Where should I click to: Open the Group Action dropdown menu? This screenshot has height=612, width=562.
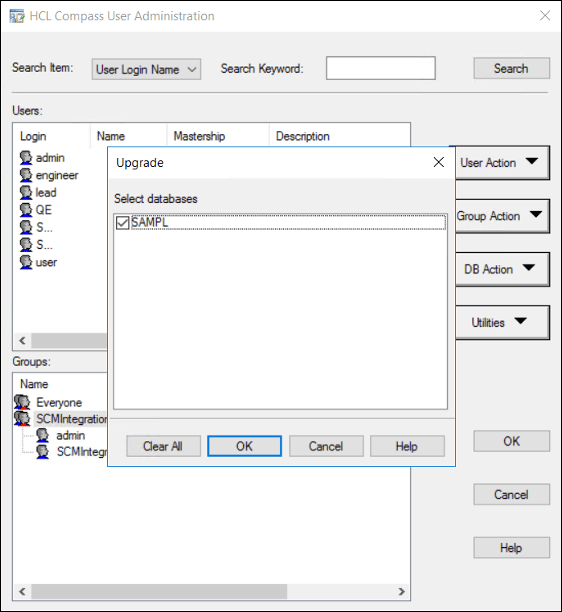tap(502, 216)
